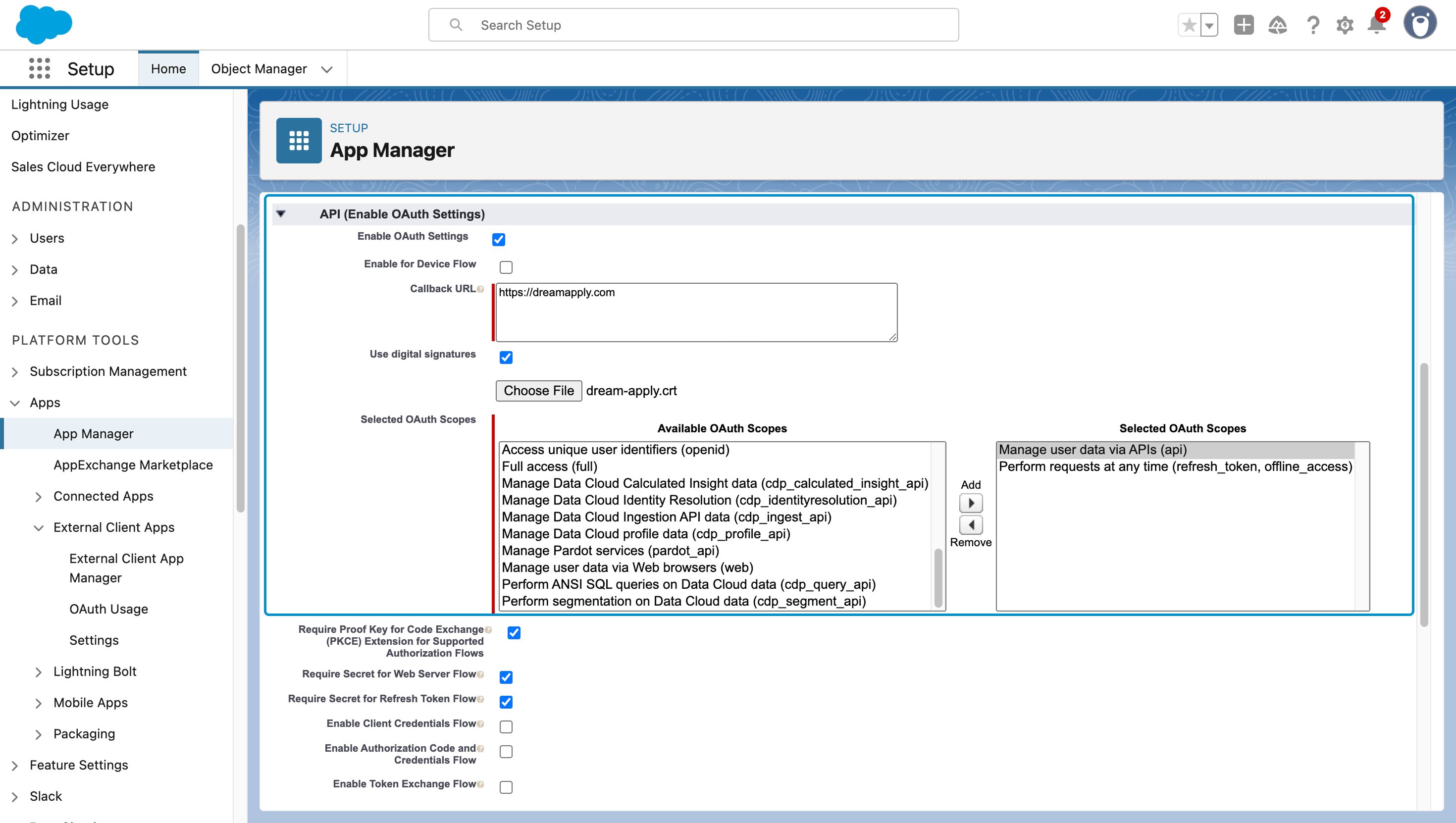This screenshot has height=823, width=1456.
Task: Expand the Connected Apps node
Action: point(39,497)
